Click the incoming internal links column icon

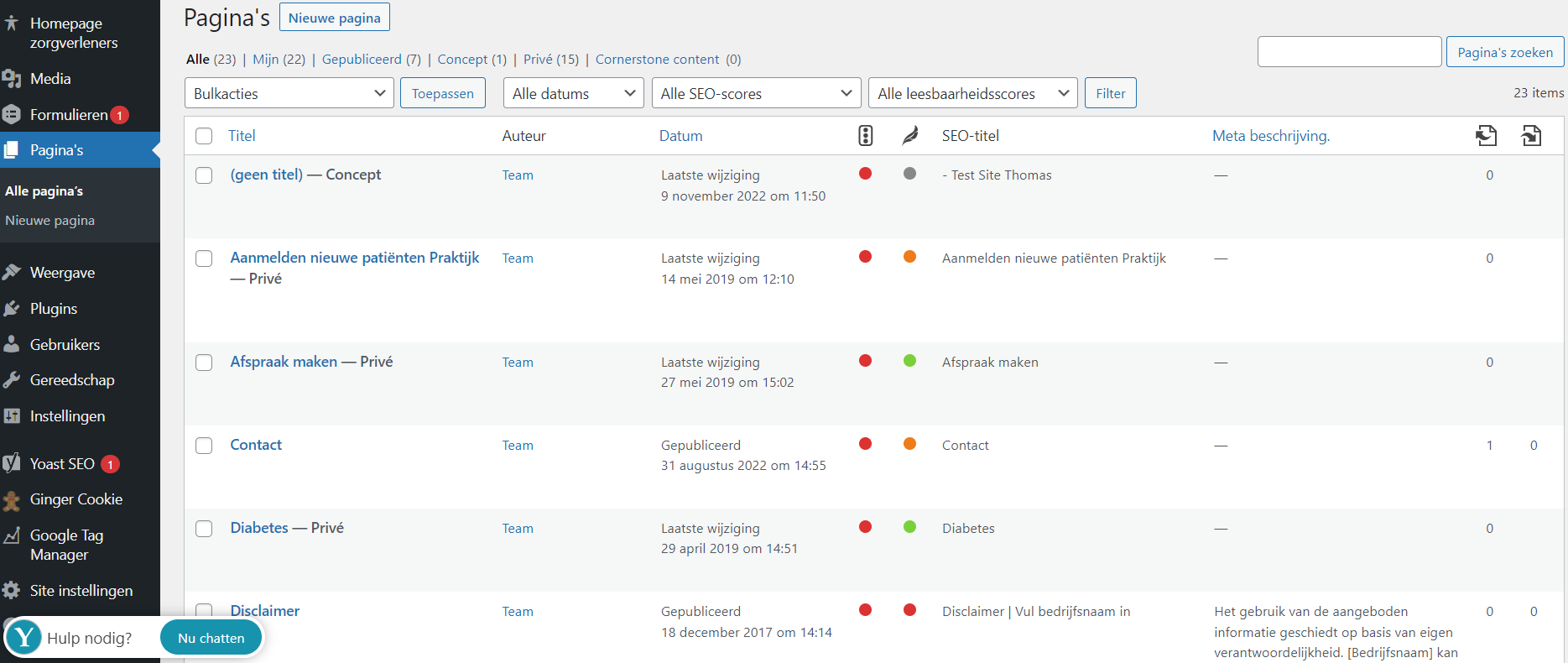click(x=1531, y=136)
